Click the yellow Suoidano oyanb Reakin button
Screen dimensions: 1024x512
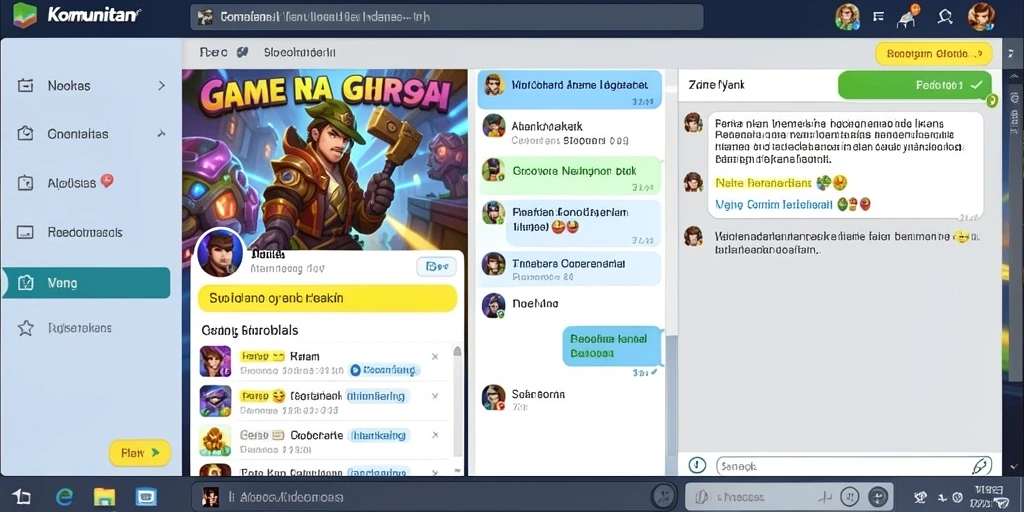pyautogui.click(x=327, y=298)
